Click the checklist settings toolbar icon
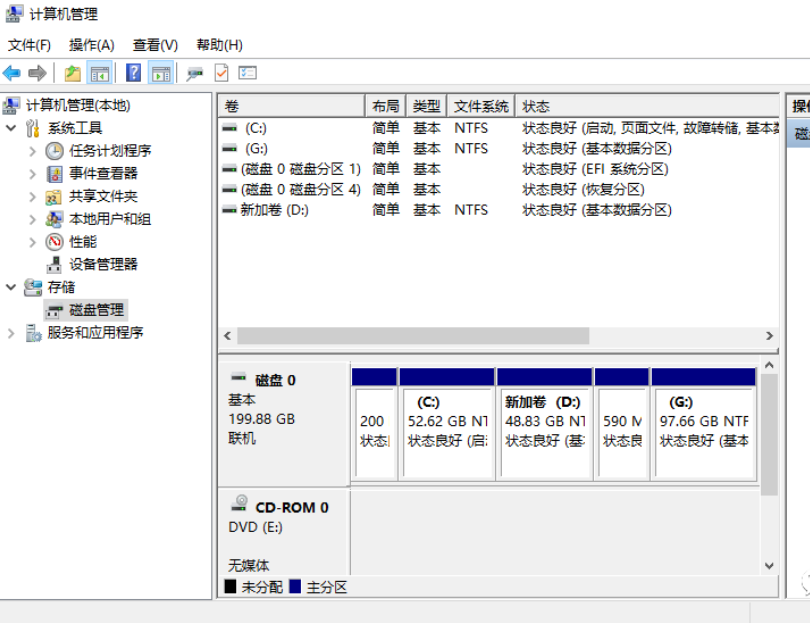The image size is (810, 623). pyautogui.click(x=248, y=73)
